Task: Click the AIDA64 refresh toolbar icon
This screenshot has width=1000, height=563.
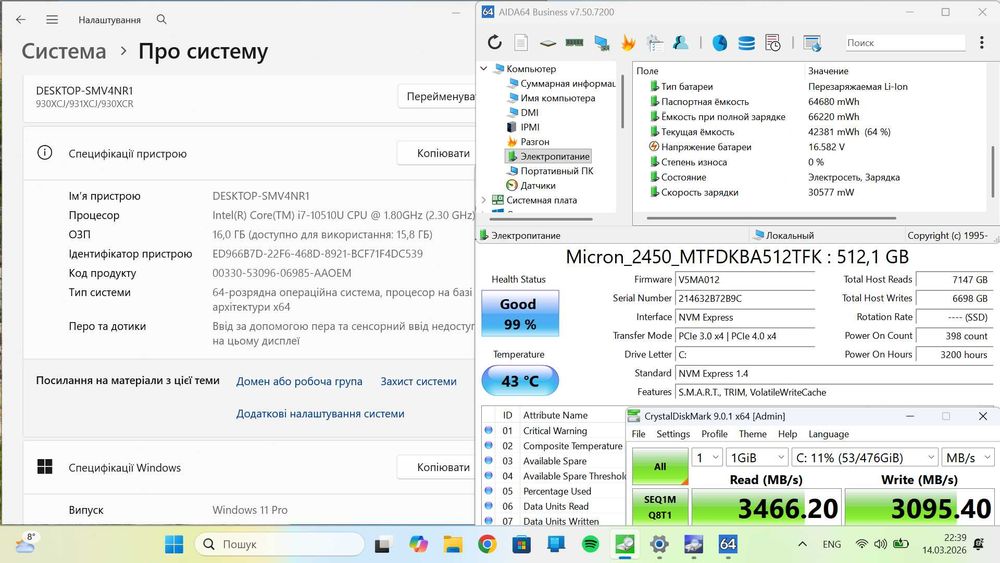Action: [494, 43]
